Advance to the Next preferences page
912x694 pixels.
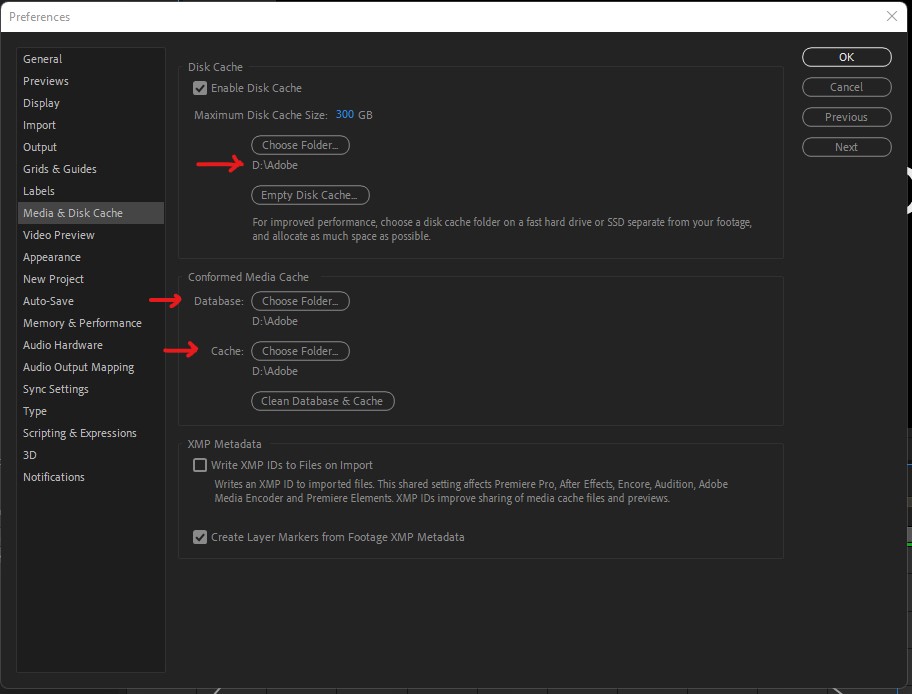pyautogui.click(x=846, y=147)
